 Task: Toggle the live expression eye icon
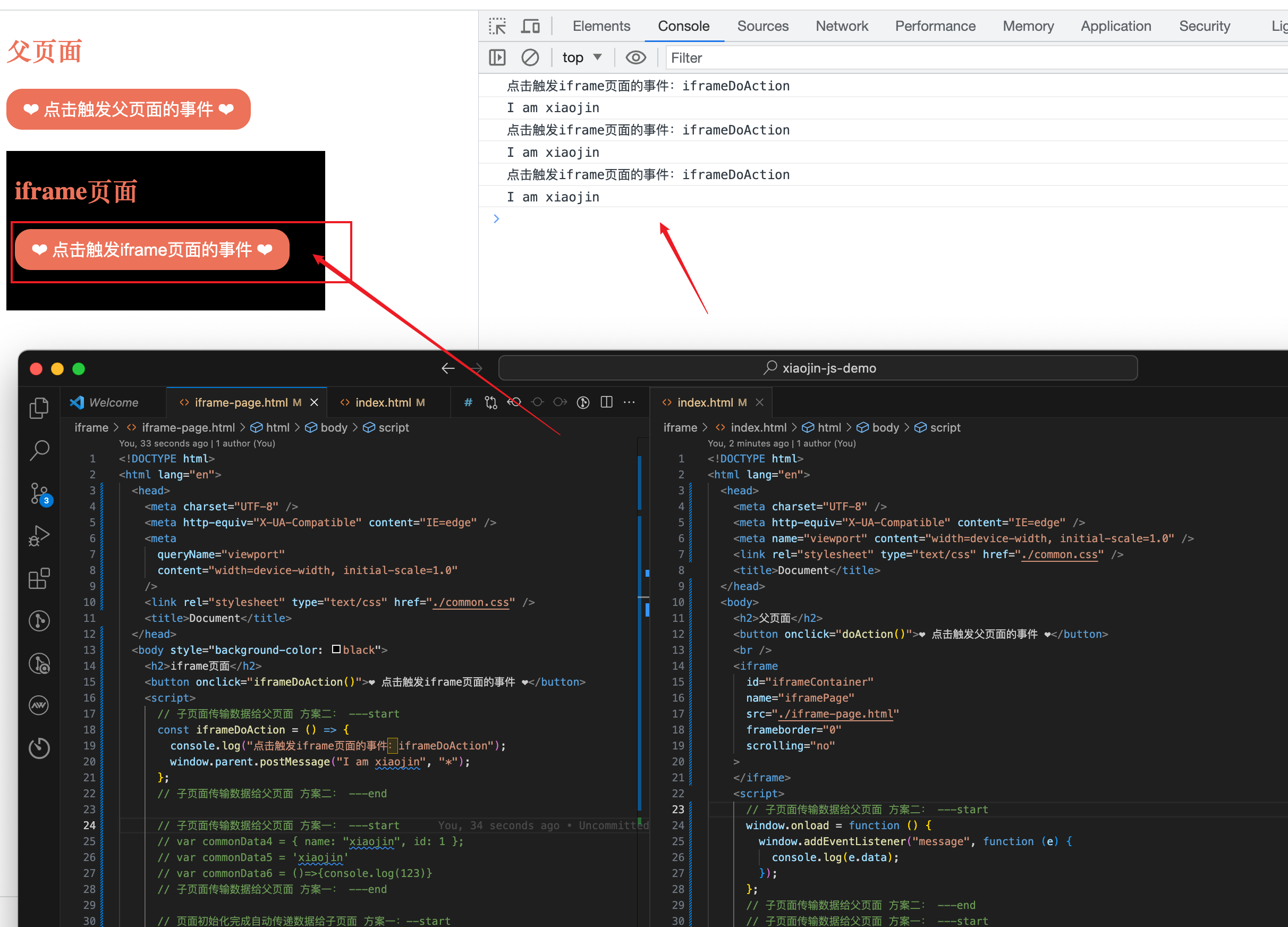[x=635, y=57]
